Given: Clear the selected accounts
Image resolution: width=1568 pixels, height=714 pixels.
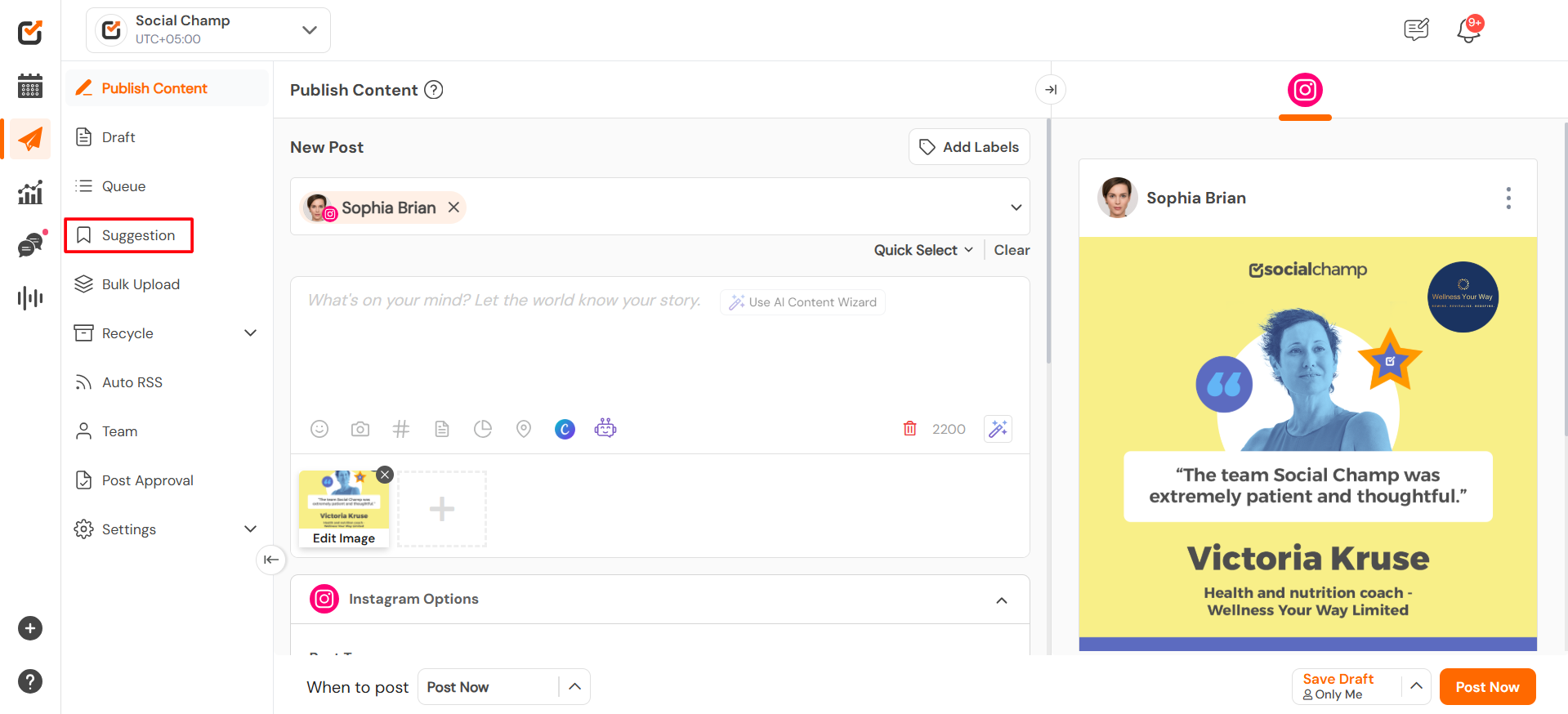Looking at the screenshot, I should (1012, 250).
